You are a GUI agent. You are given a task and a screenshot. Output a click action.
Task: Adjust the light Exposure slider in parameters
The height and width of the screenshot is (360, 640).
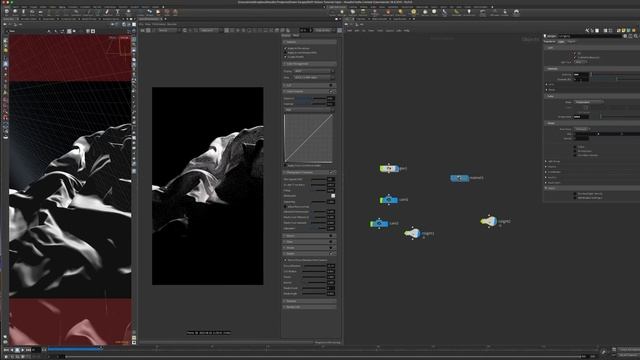click(615, 79)
